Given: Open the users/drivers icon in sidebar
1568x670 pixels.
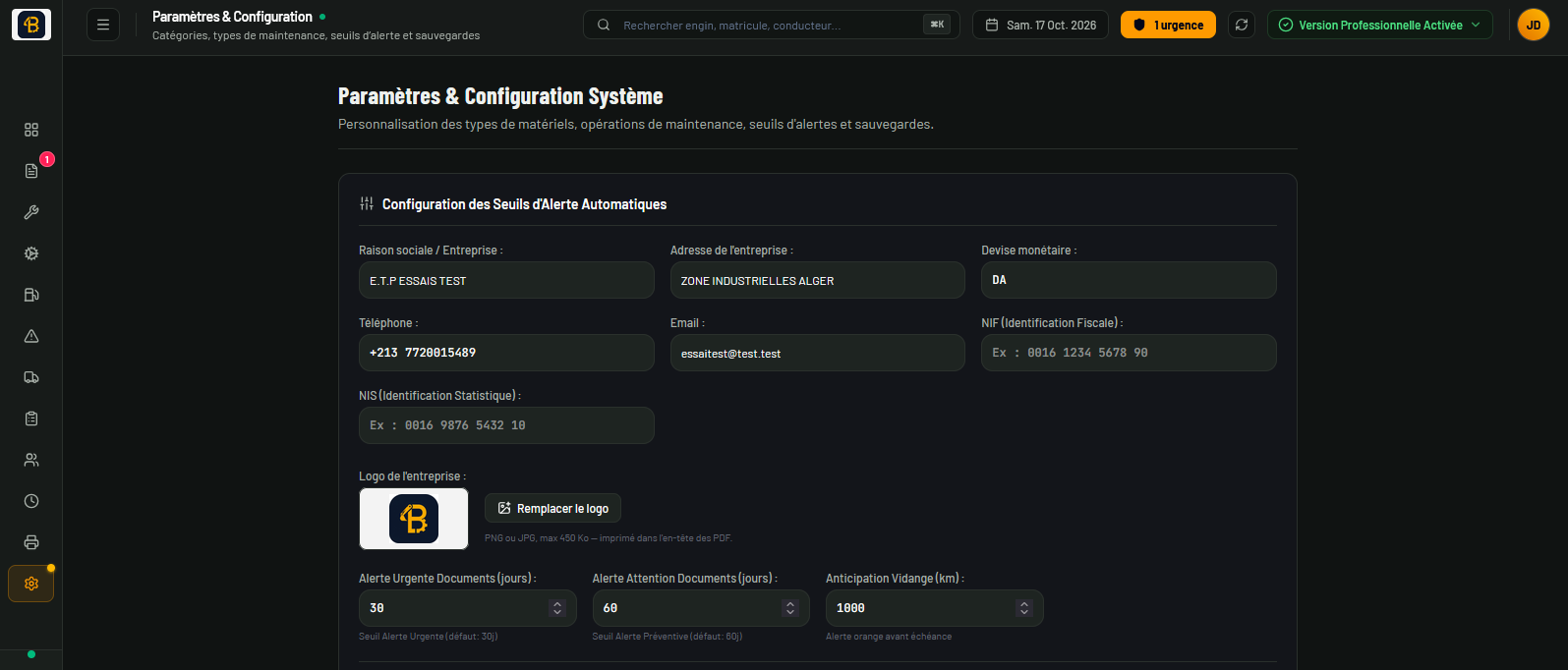Looking at the screenshot, I should pyautogui.click(x=31, y=460).
